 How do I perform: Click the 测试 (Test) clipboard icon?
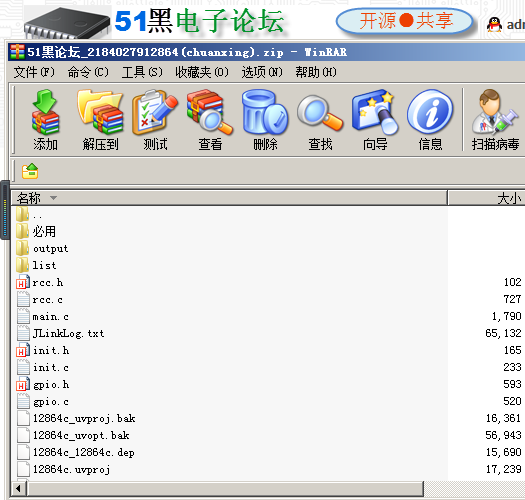tap(155, 112)
